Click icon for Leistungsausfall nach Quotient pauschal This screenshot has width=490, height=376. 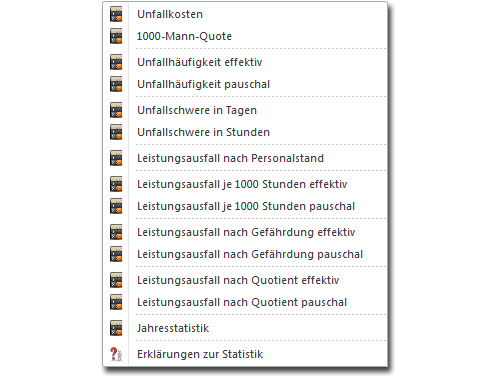click(x=116, y=302)
